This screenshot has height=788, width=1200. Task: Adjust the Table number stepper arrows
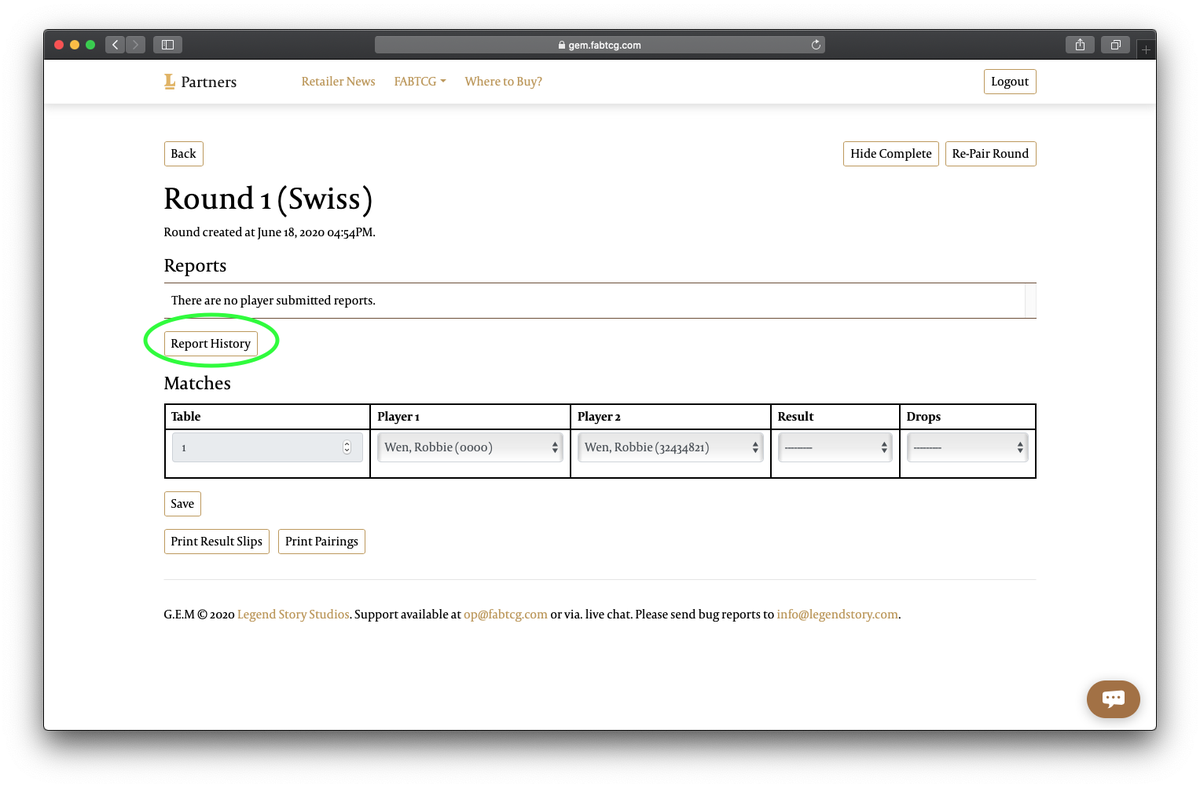click(347, 447)
